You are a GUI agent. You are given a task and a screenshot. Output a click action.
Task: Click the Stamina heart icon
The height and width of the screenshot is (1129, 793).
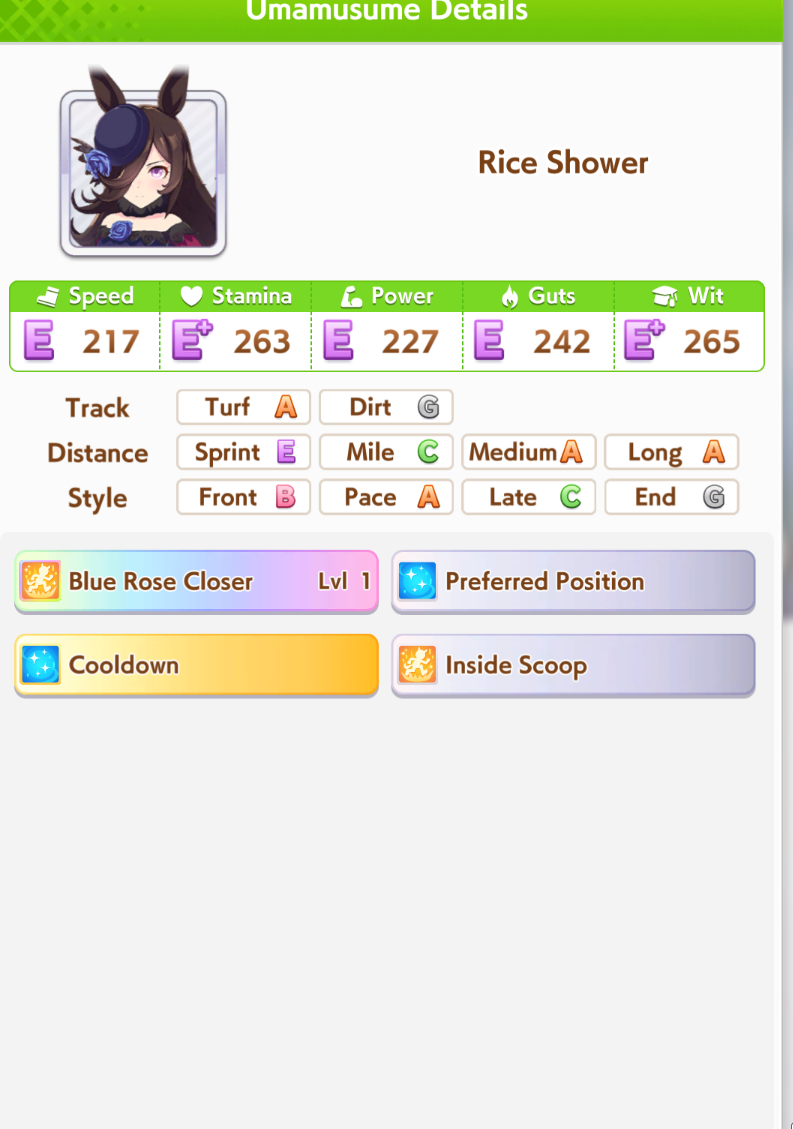[x=191, y=296]
